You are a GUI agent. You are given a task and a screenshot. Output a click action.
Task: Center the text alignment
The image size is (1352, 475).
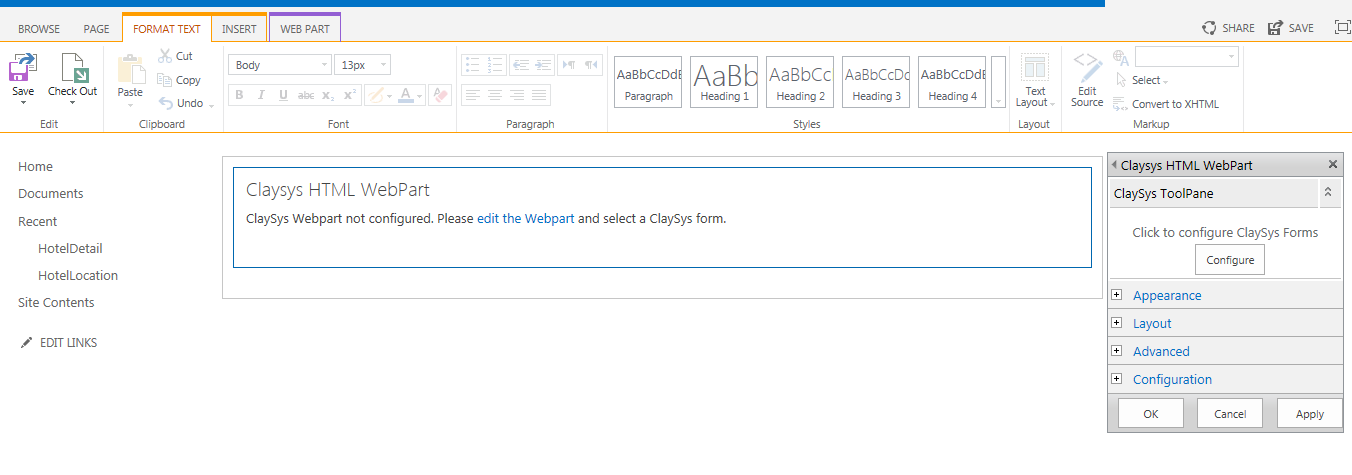click(495, 95)
